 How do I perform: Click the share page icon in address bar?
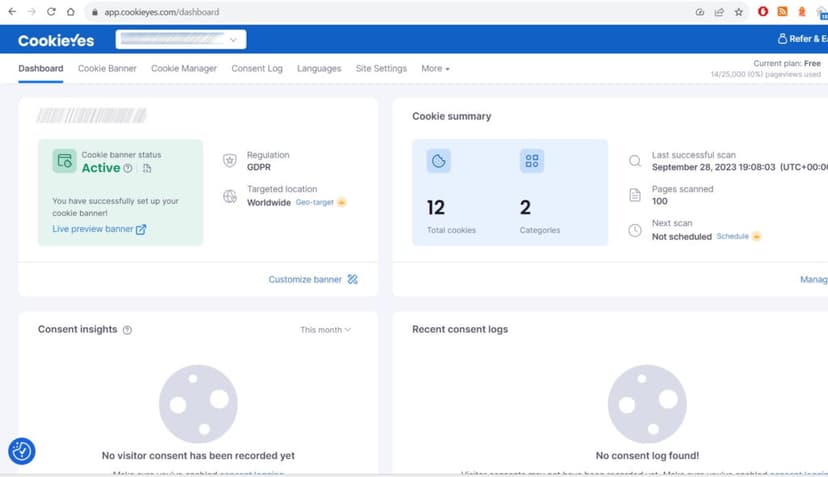pos(719,12)
